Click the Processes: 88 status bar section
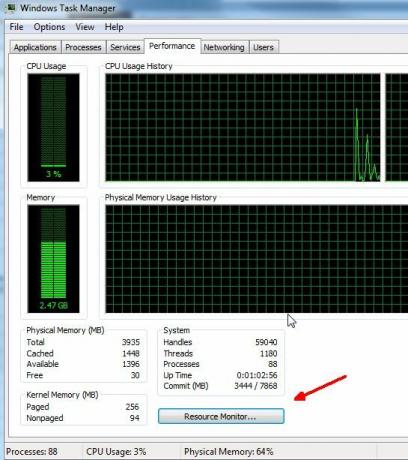Screen dimensions: 408x460 pos(32,452)
